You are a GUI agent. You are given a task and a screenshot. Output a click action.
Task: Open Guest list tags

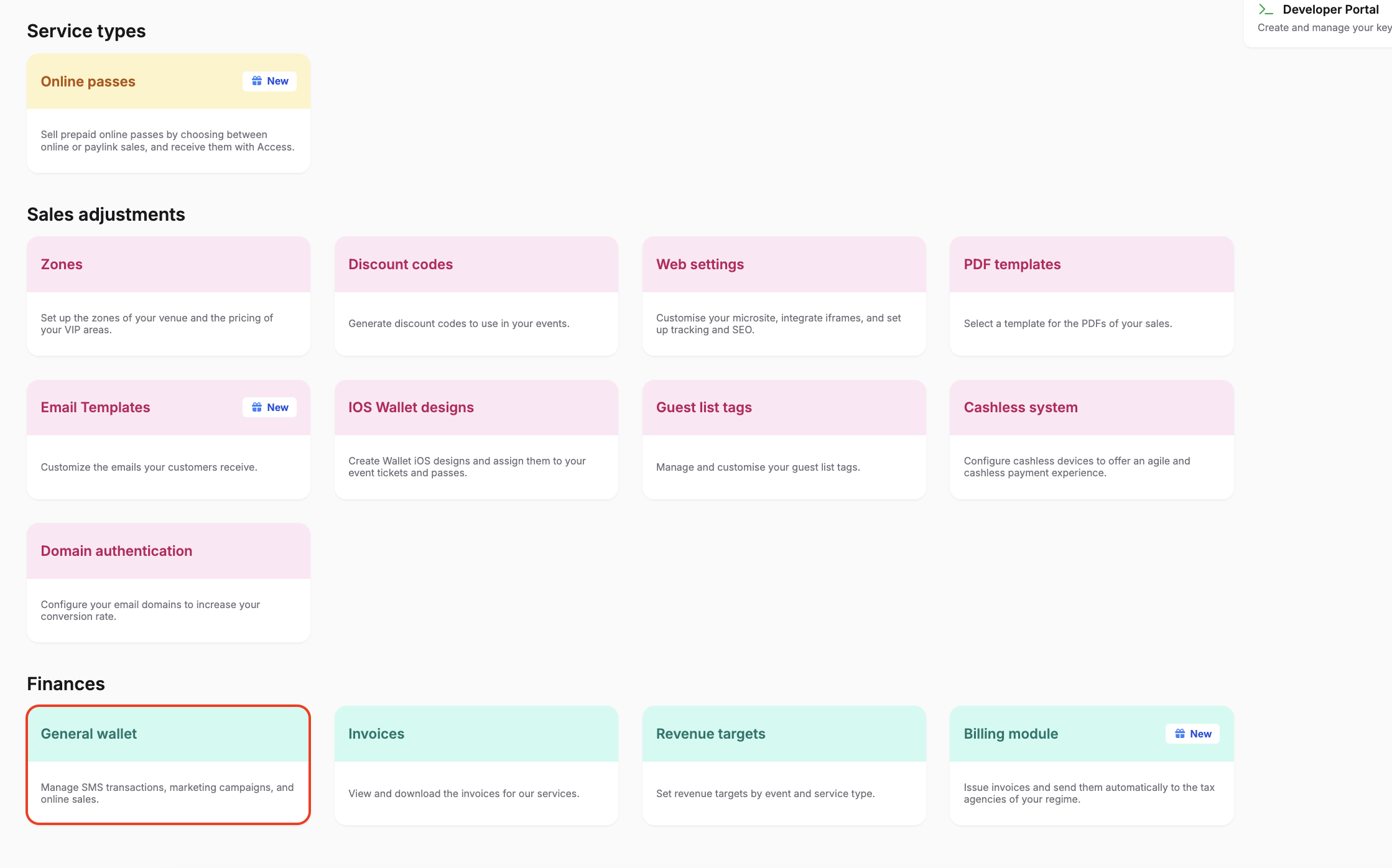click(x=784, y=440)
